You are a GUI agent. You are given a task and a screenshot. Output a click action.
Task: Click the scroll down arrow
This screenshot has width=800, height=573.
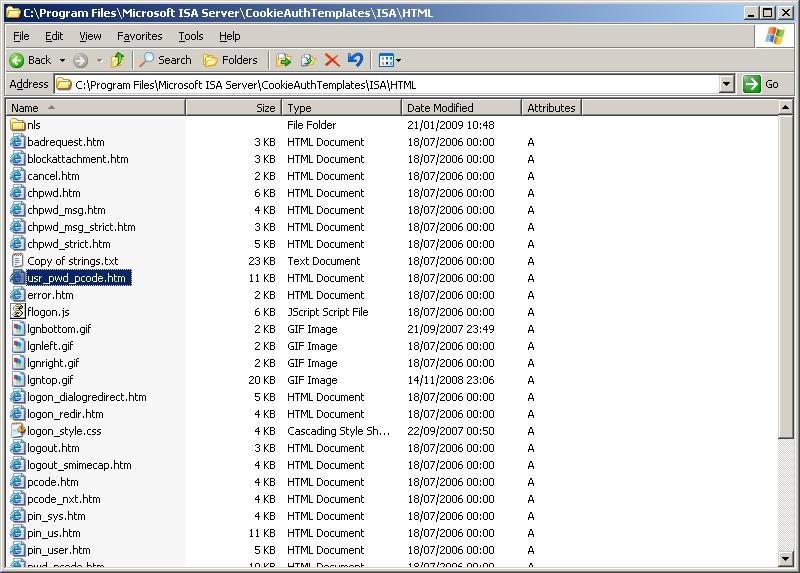(786, 559)
